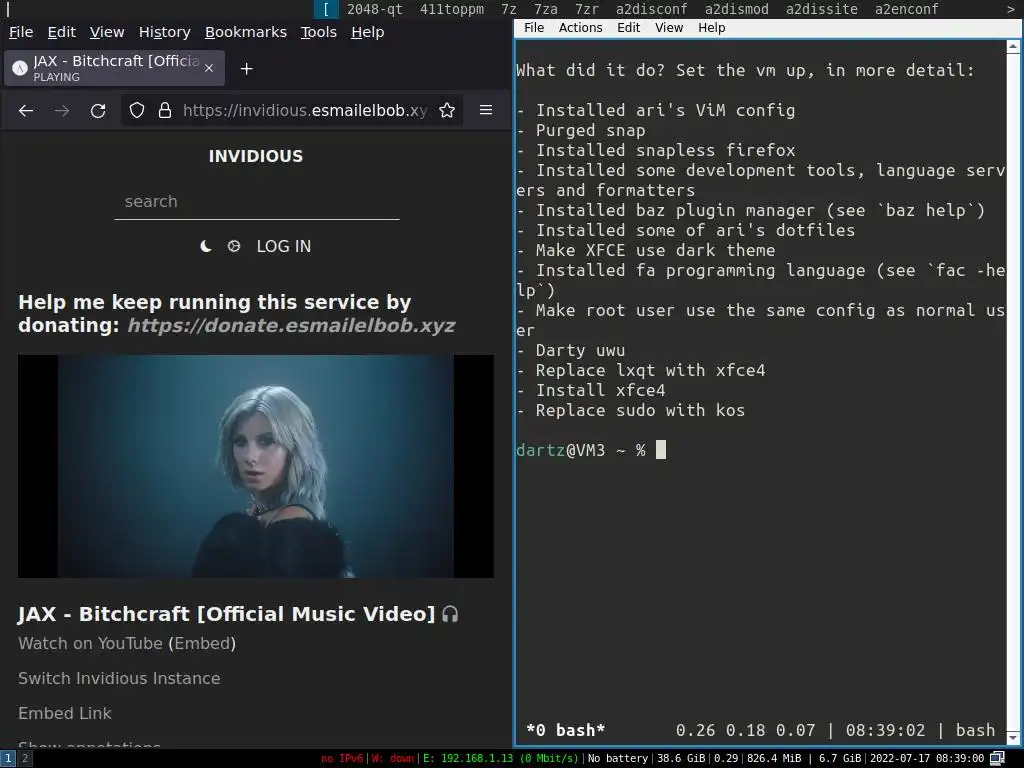Click the 'W: down' status entry
The image size is (1024, 768).
click(x=393, y=758)
